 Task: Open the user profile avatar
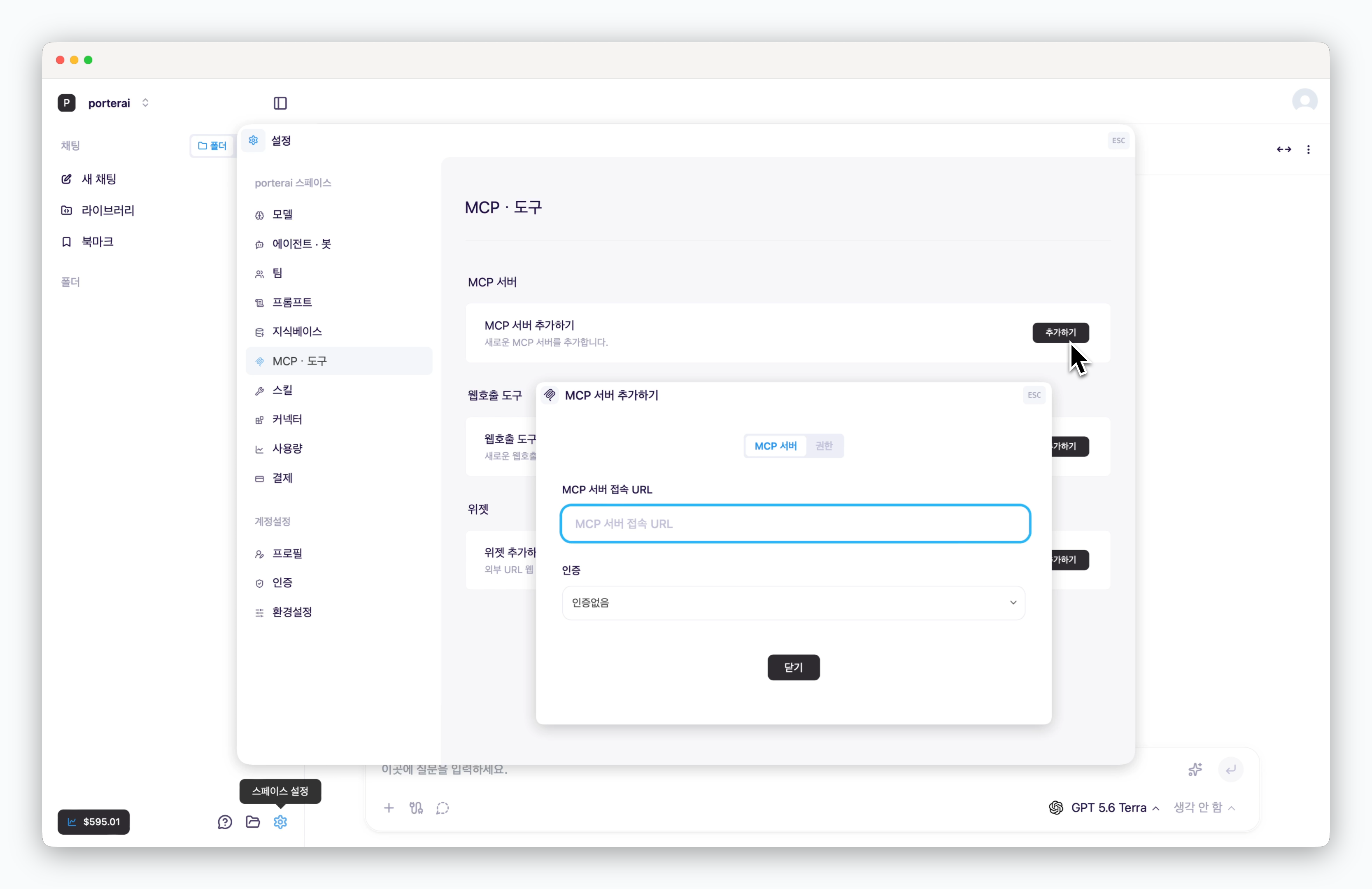(1304, 101)
